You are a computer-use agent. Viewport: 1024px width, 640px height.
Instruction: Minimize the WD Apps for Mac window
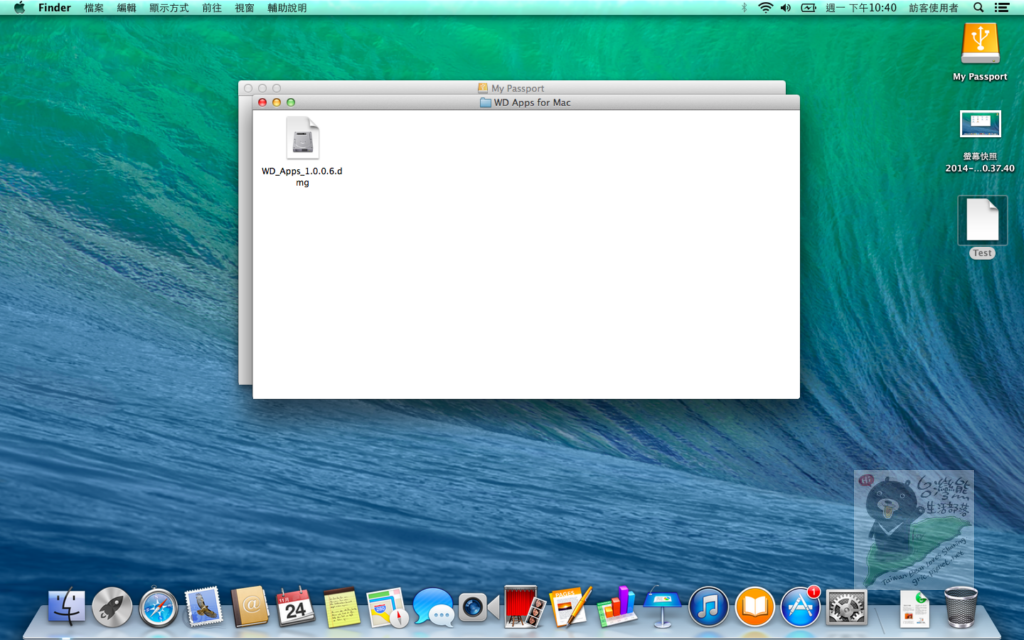coord(277,103)
